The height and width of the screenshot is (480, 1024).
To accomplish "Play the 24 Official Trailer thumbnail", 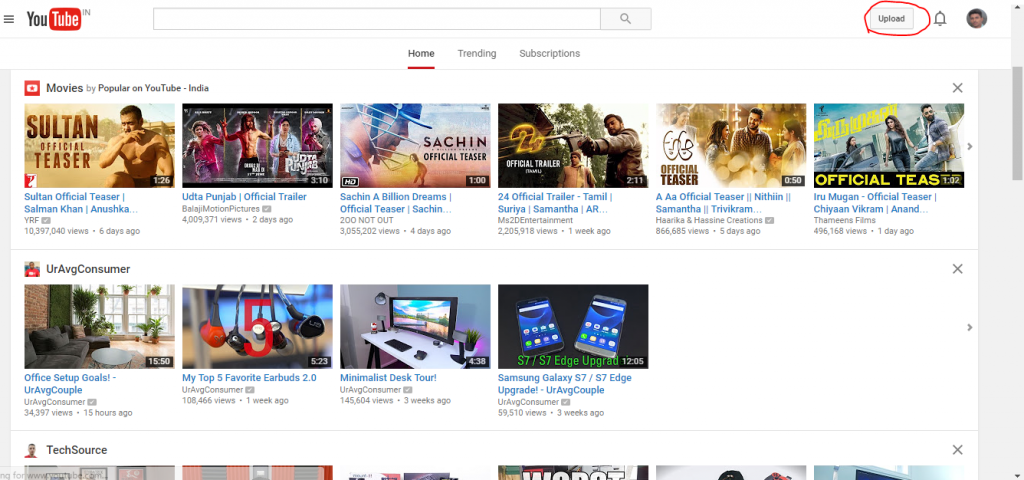I will click(x=573, y=146).
